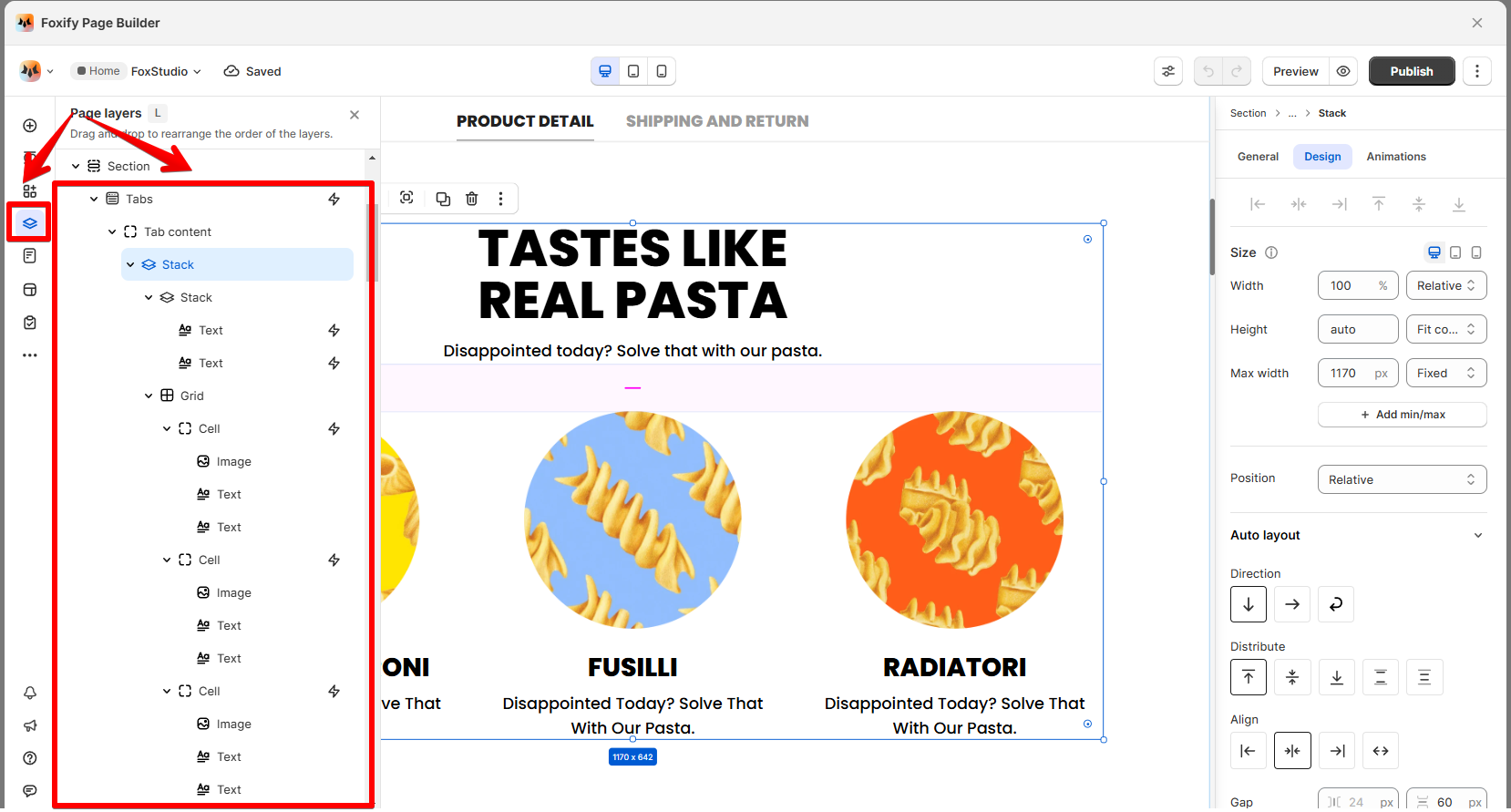Viewport: 1511px width, 812px height.
Task: Select the highlighted Stack layer row
Action: coord(237,264)
